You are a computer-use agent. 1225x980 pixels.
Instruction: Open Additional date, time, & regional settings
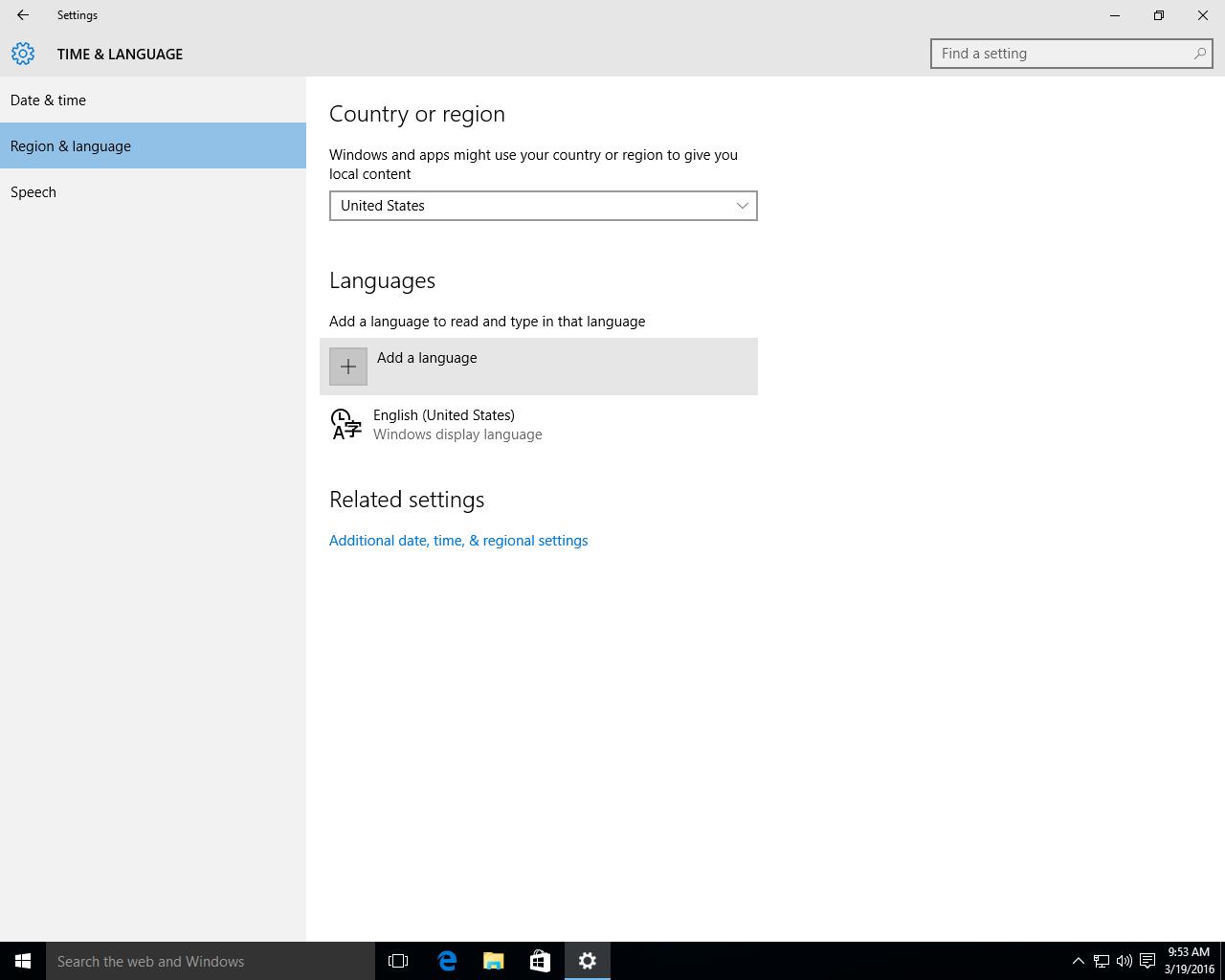(458, 541)
